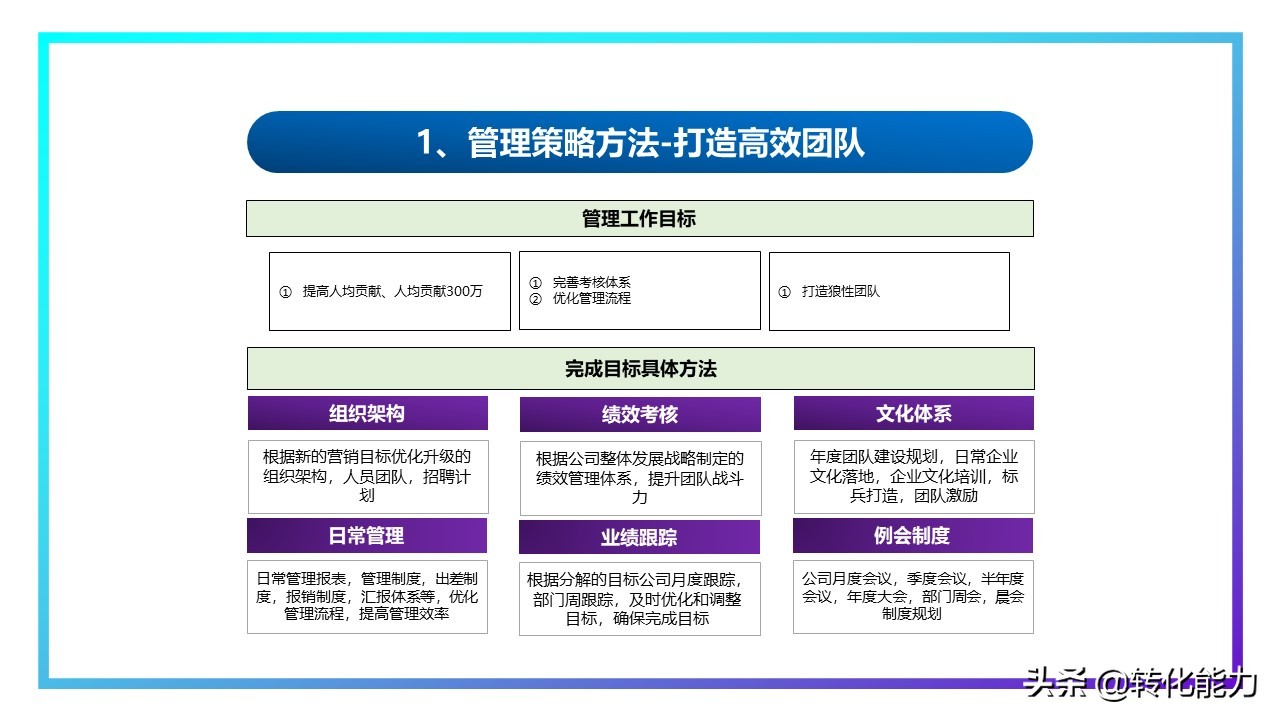
Task: Click the 绩效考核 purple header
Action: point(640,413)
